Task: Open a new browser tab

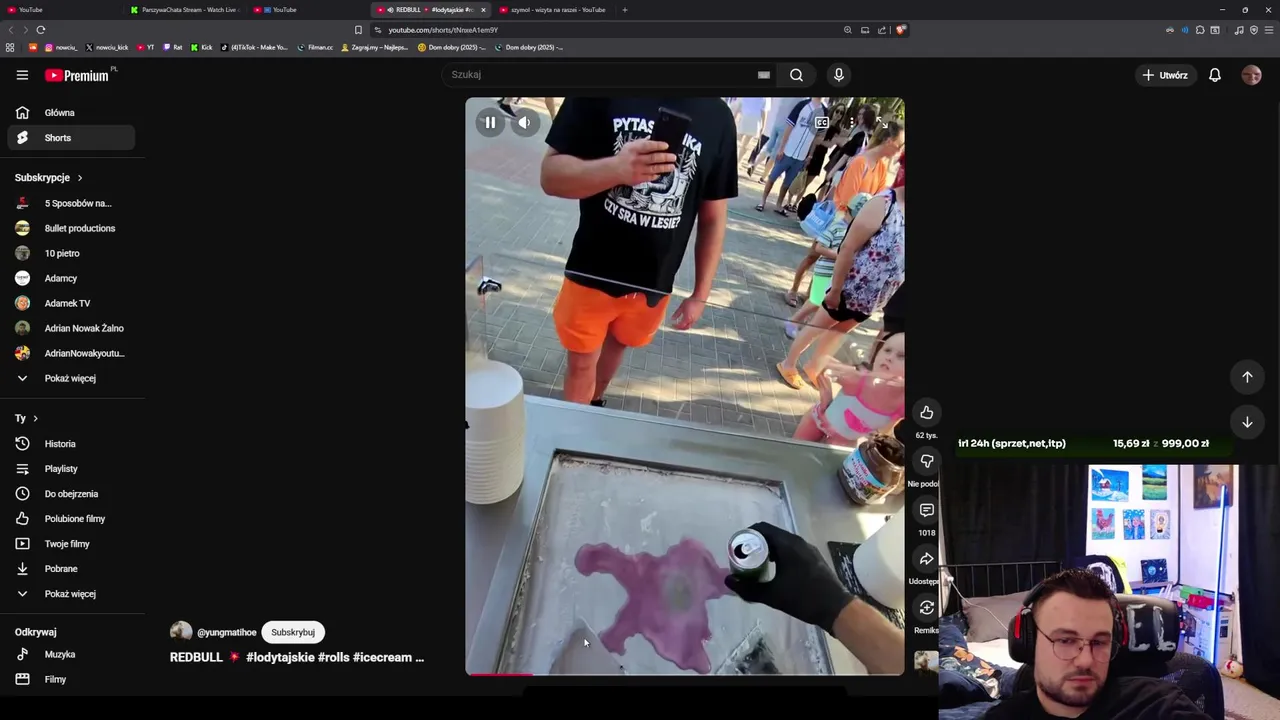Action: 625,10
